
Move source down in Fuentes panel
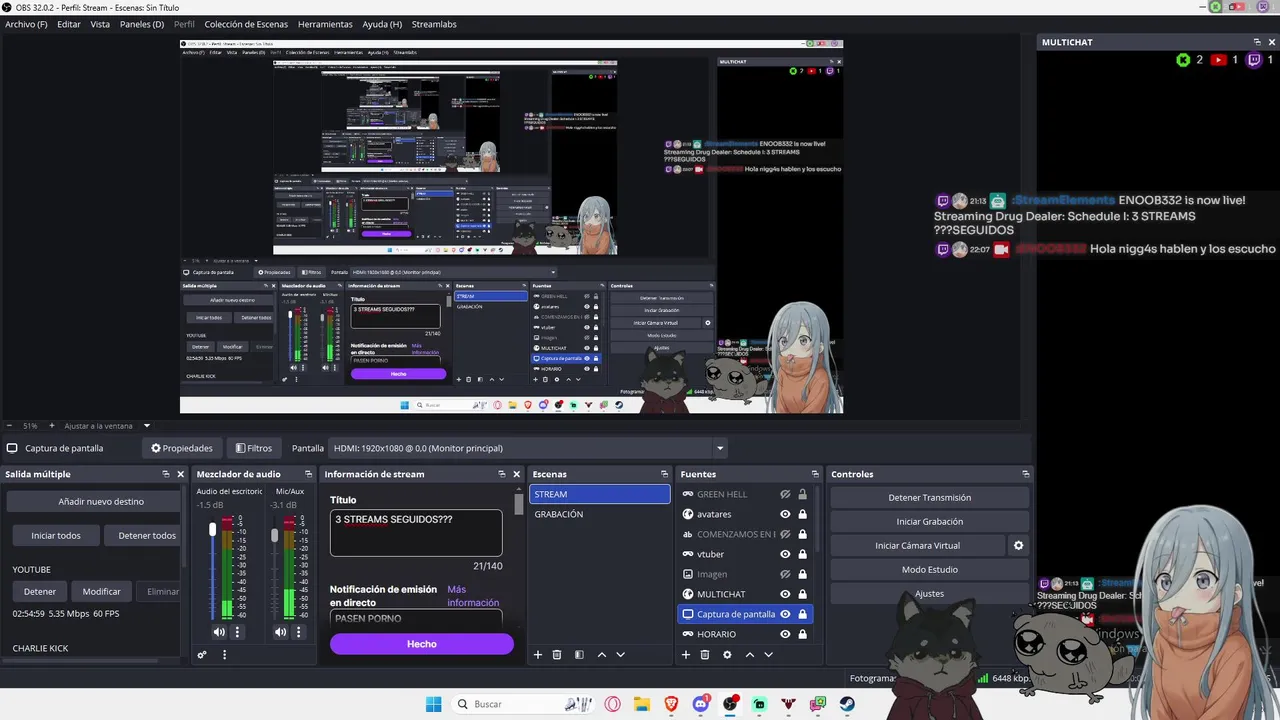[768, 655]
